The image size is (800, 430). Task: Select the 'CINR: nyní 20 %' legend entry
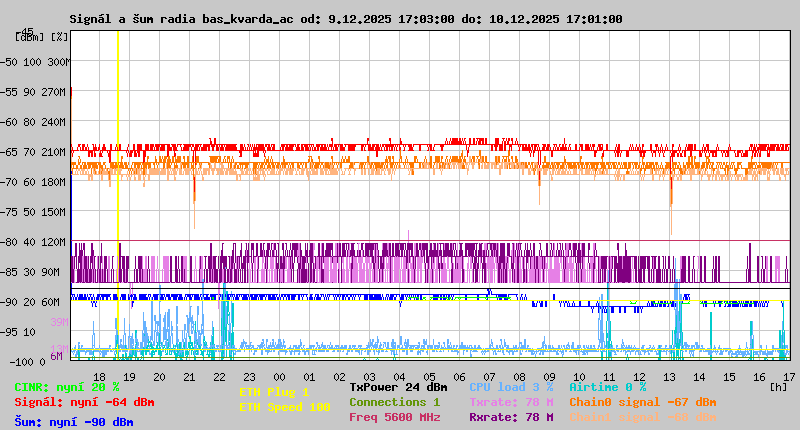67,387
